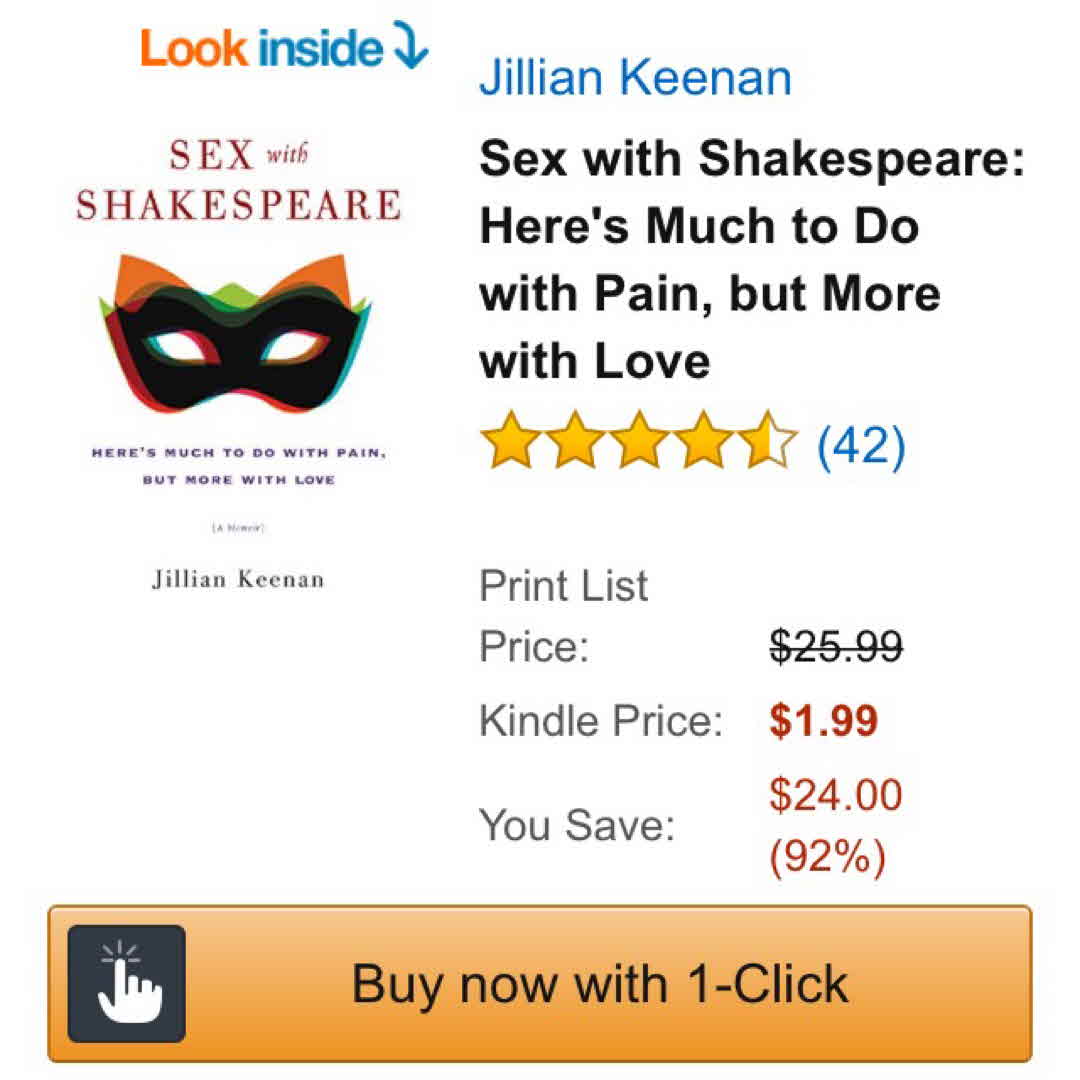The width and height of the screenshot is (1080, 1080).
Task: Click the cover's blue subtitle text
Action: click(238, 465)
